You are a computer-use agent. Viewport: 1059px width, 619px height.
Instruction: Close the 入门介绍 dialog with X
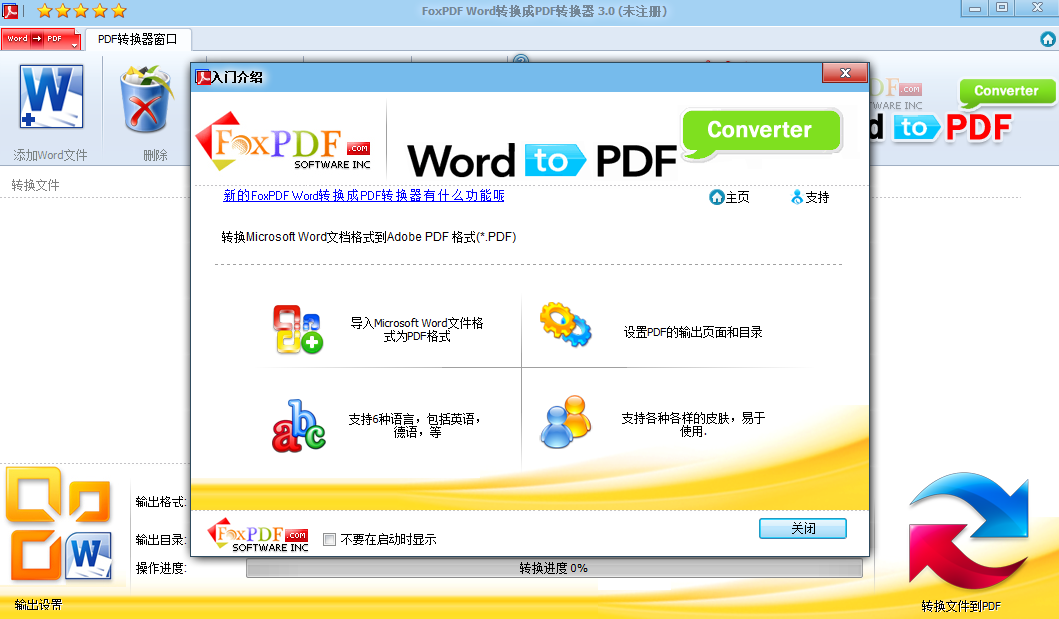[844, 73]
